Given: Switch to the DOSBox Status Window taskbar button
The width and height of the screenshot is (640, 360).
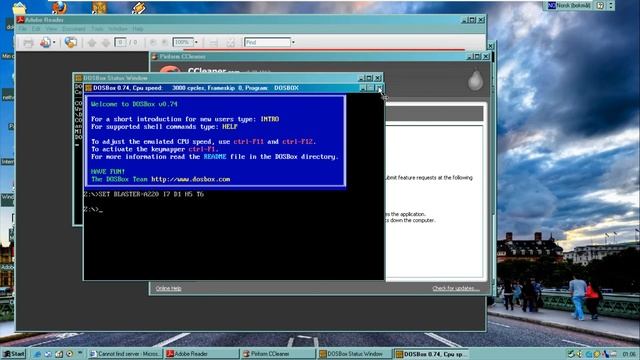Looking at the screenshot, I should tap(355, 354).
